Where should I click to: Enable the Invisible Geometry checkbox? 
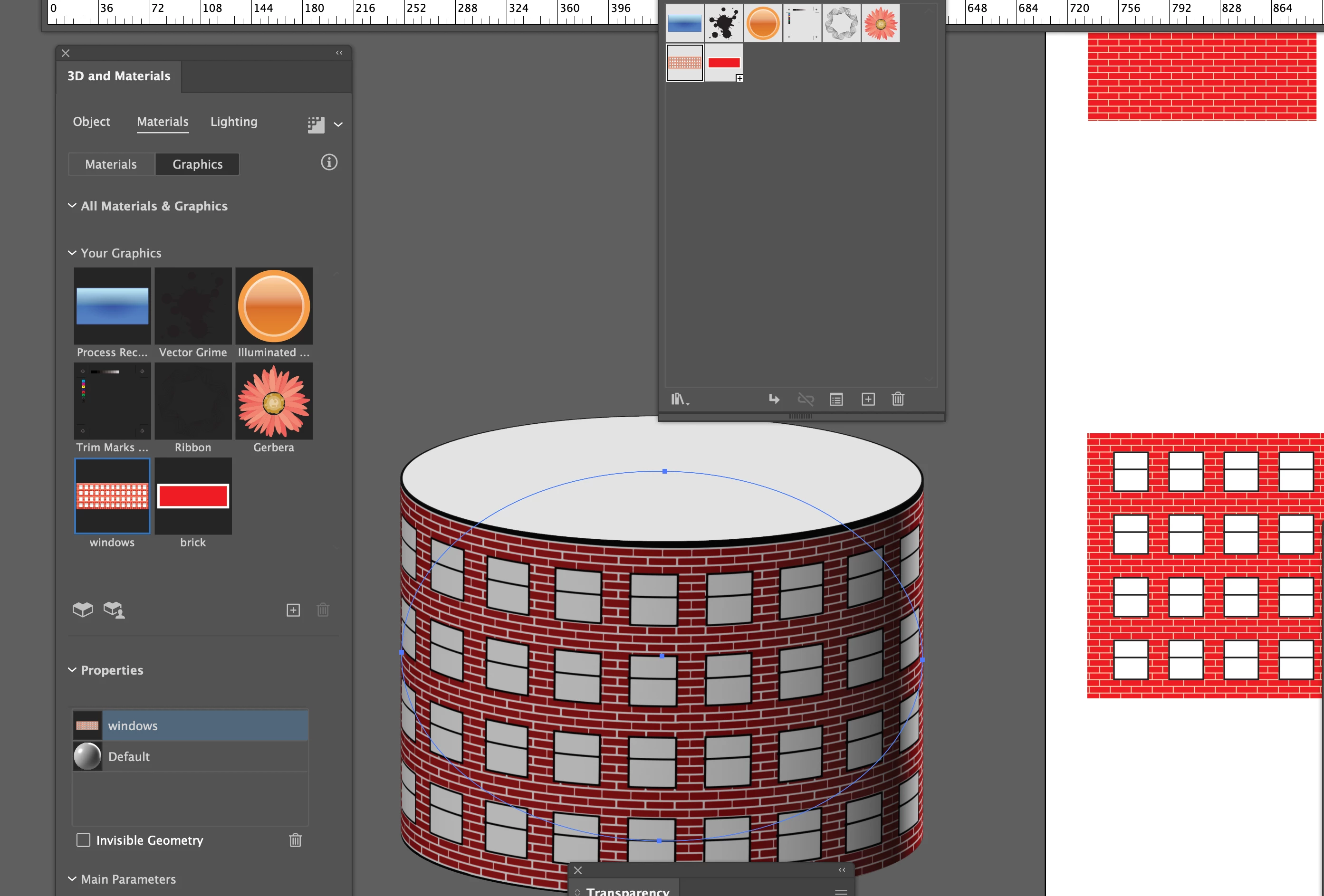tap(83, 839)
